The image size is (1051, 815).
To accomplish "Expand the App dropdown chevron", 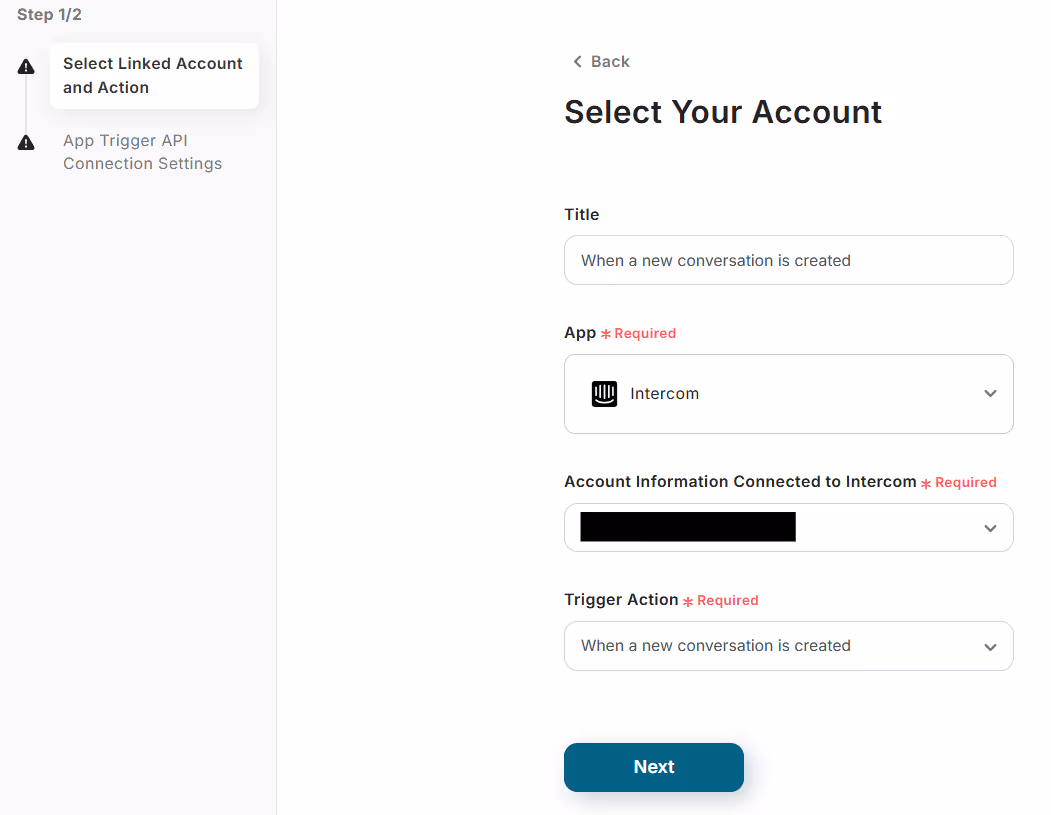I will 990,393.
